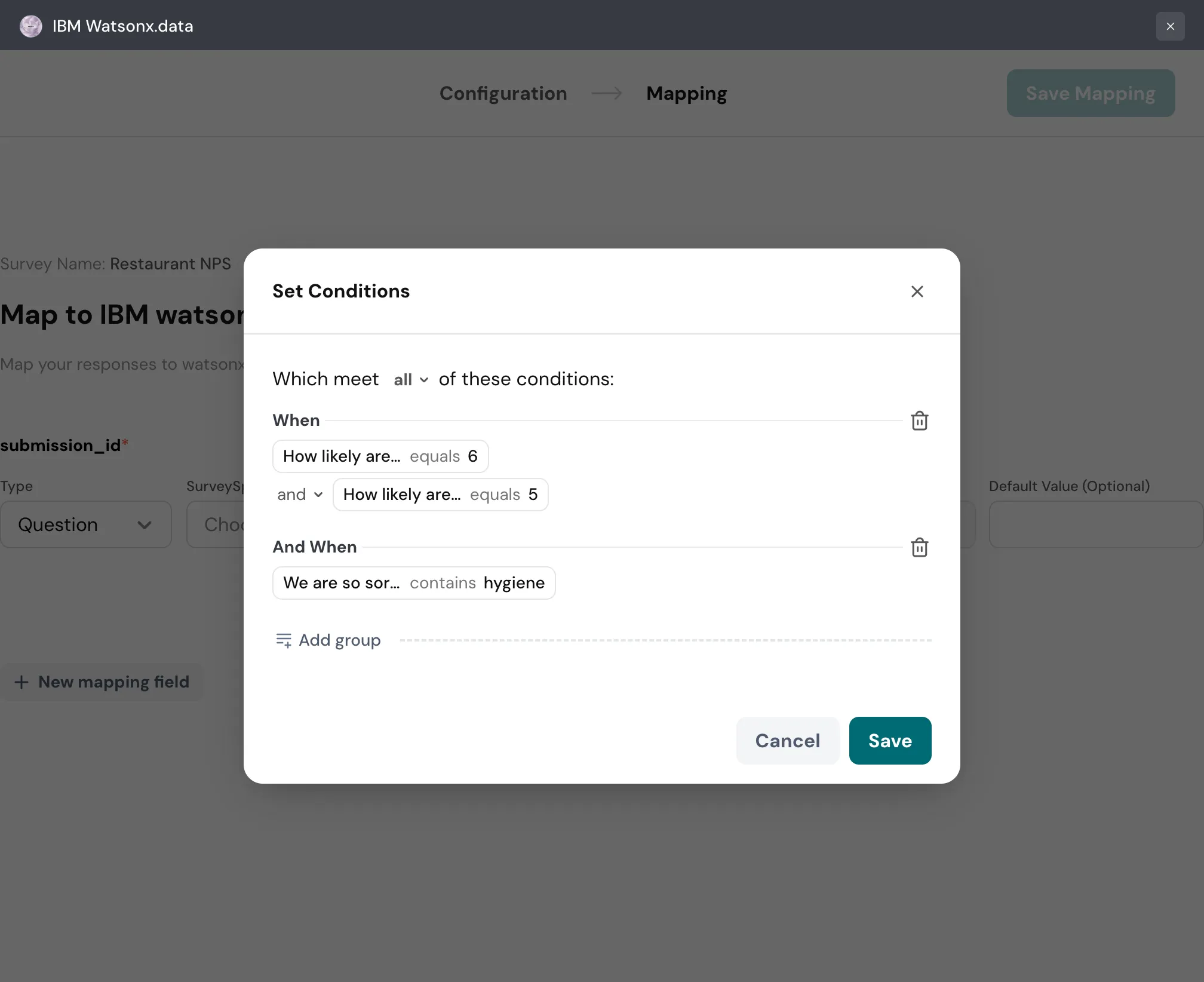Edit the 'contains hygiene' condition
The height and width of the screenshot is (982, 1204).
click(x=414, y=583)
